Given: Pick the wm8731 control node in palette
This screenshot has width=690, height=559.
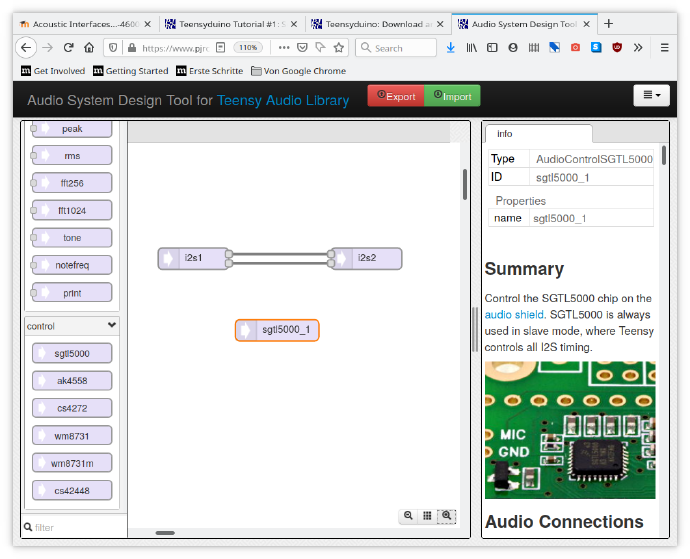Looking at the screenshot, I should pos(72,435).
